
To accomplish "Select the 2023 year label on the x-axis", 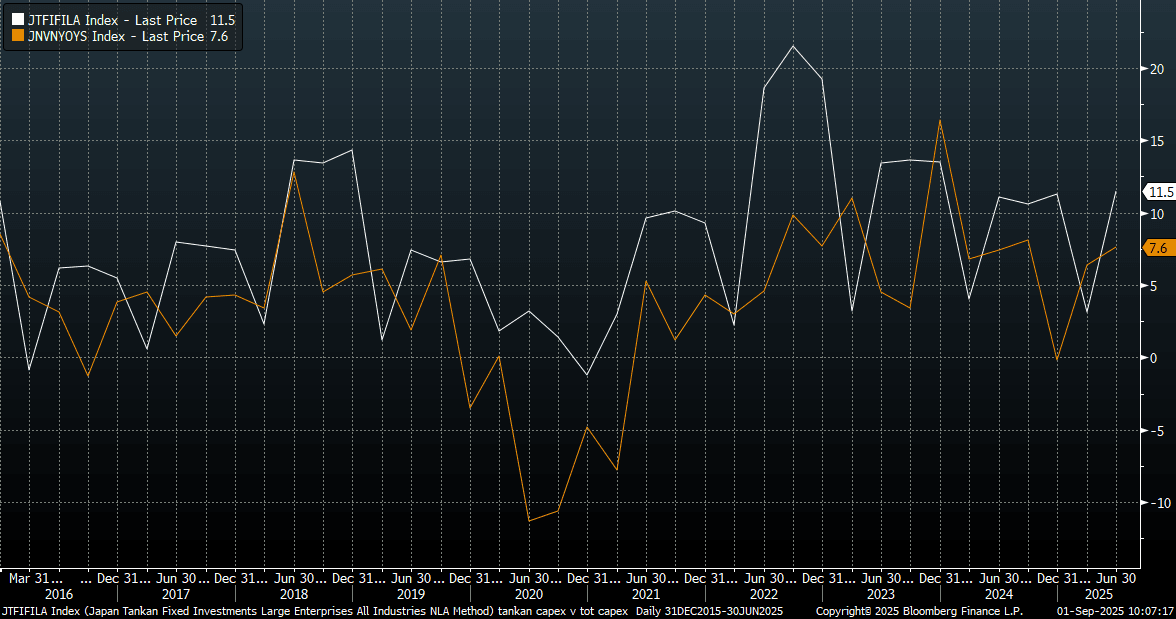I will (882, 594).
